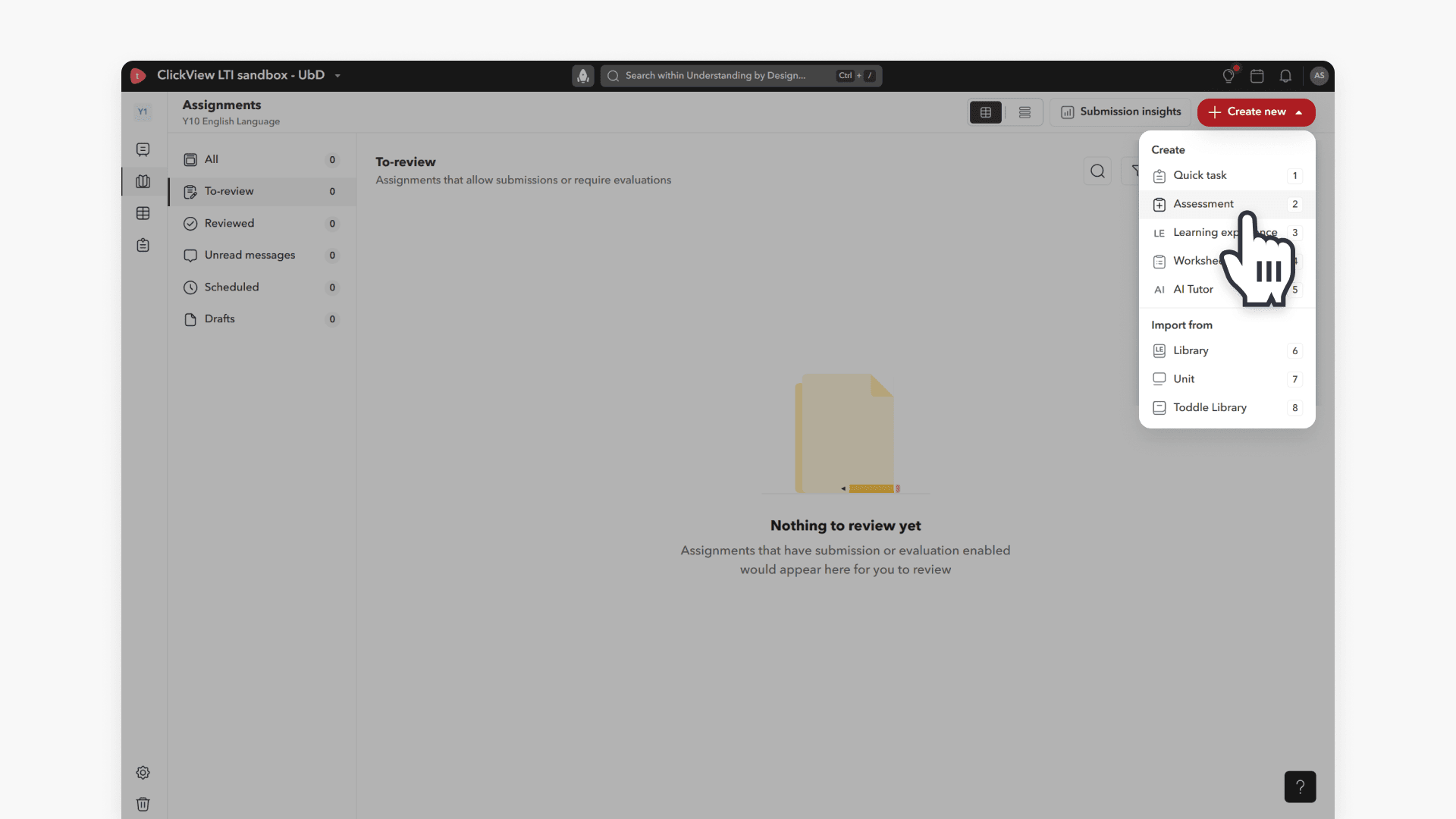Viewport: 1456px width, 819px height.
Task: Collapse the Create new dropdown
Action: [1257, 112]
